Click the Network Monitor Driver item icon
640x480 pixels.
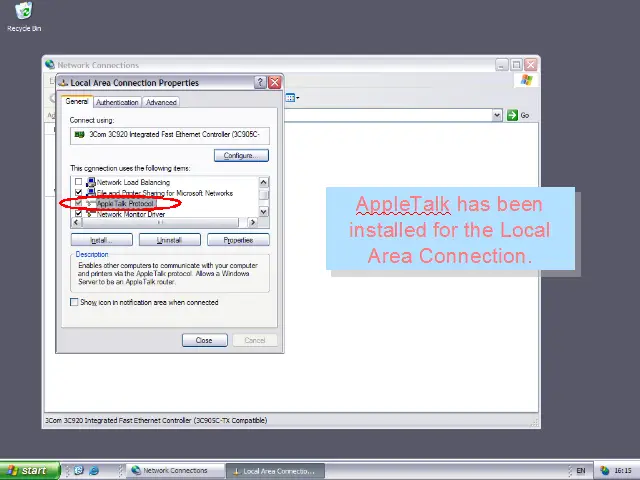[91, 213]
